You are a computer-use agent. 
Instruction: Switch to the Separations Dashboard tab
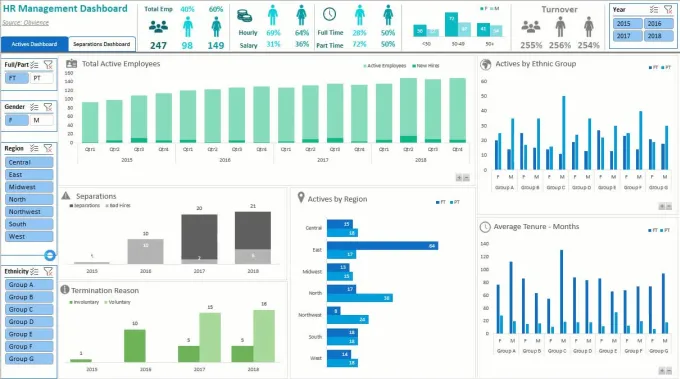click(x=101, y=44)
